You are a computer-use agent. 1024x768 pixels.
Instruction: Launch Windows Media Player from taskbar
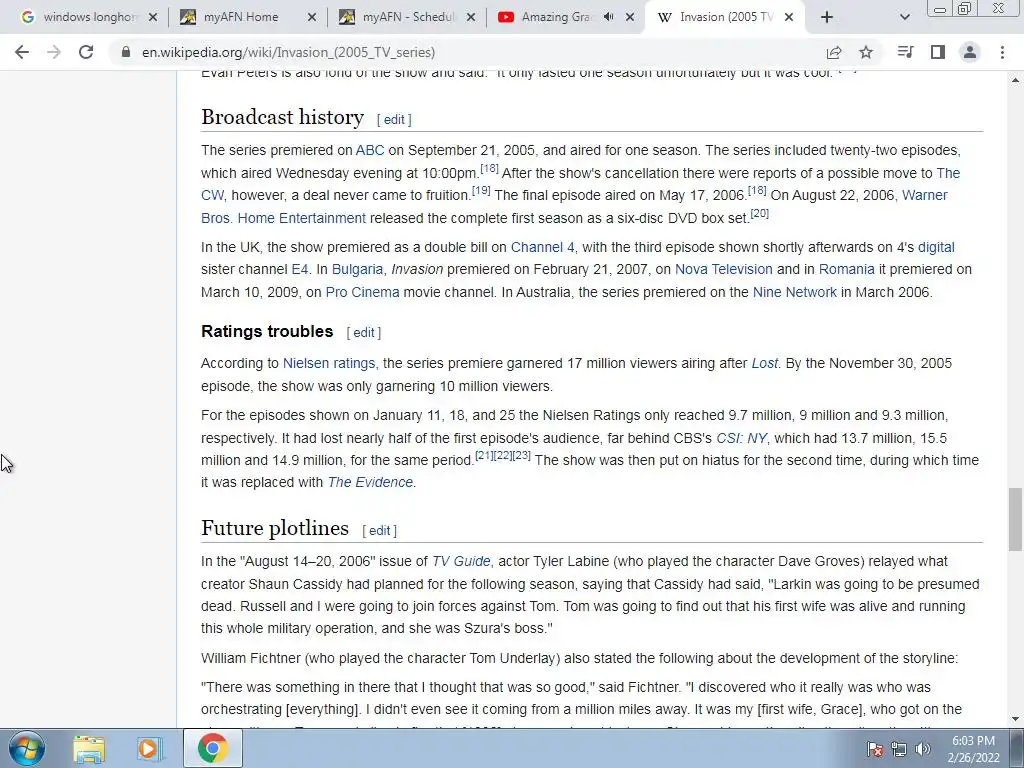click(x=149, y=749)
